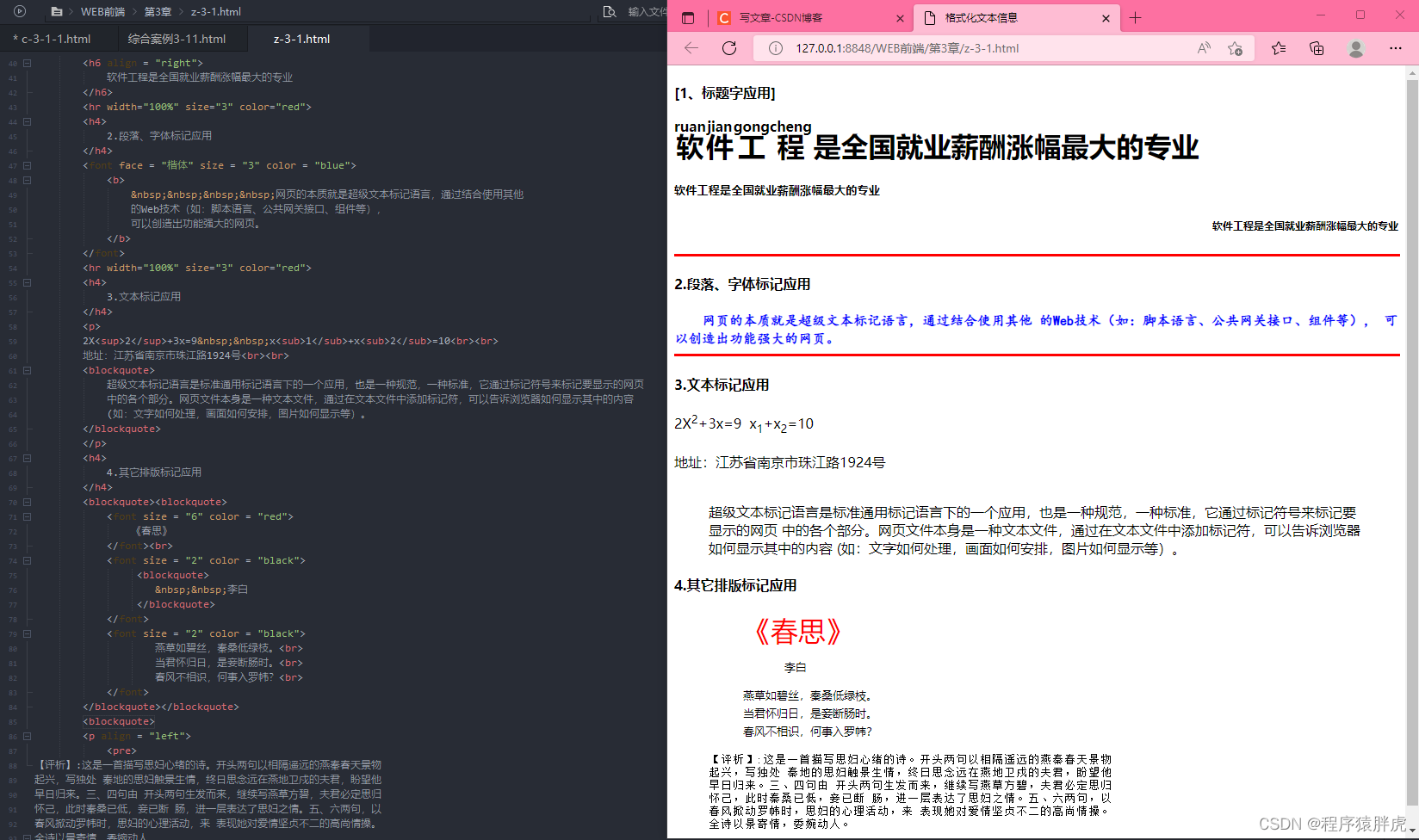Collapse the h4 block at line 44
Image resolution: width=1419 pixels, height=840 pixels.
(x=28, y=121)
